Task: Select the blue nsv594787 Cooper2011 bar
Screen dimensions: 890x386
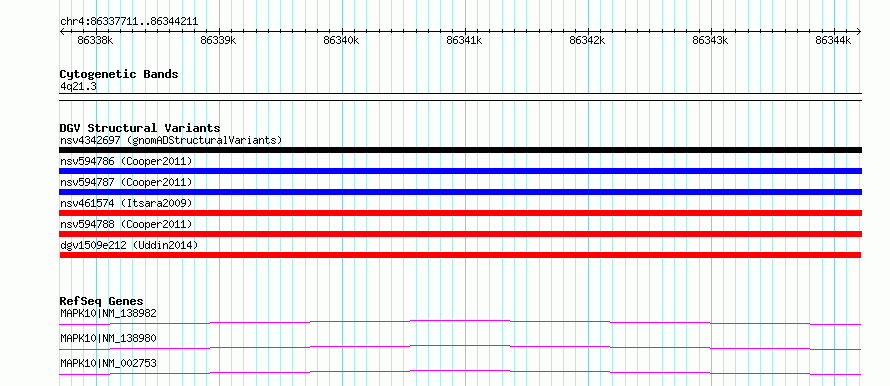Action: [460, 192]
